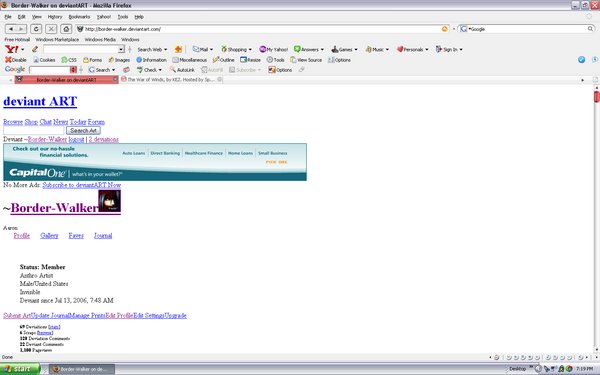
Task: Click the Submit Art link
Action: [x=17, y=315]
